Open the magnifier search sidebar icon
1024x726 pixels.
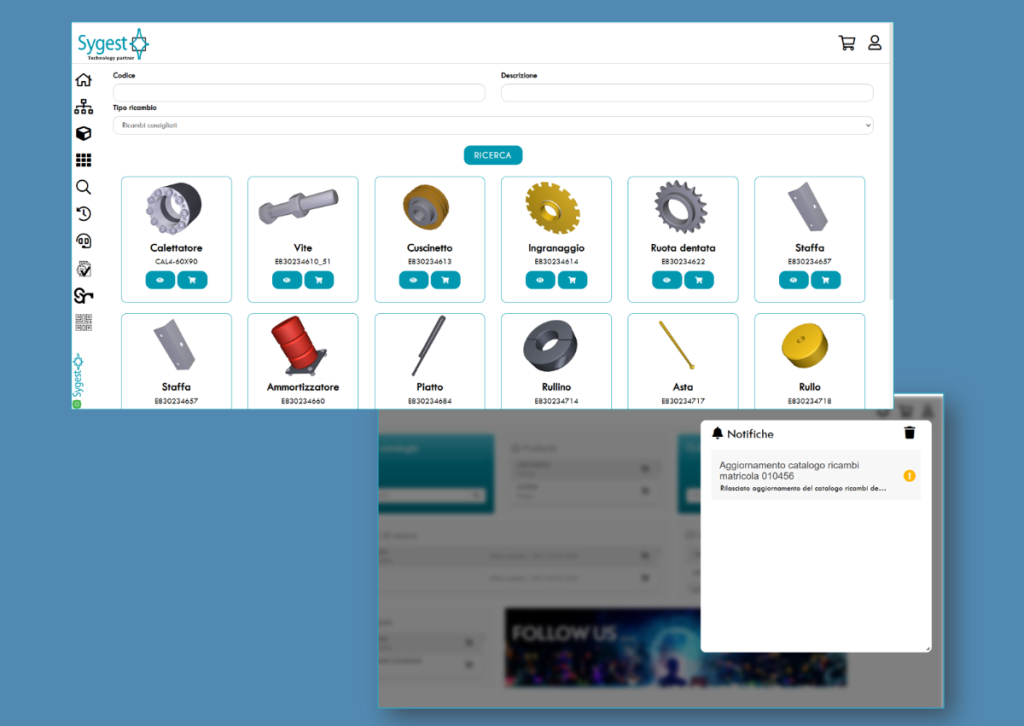point(84,187)
